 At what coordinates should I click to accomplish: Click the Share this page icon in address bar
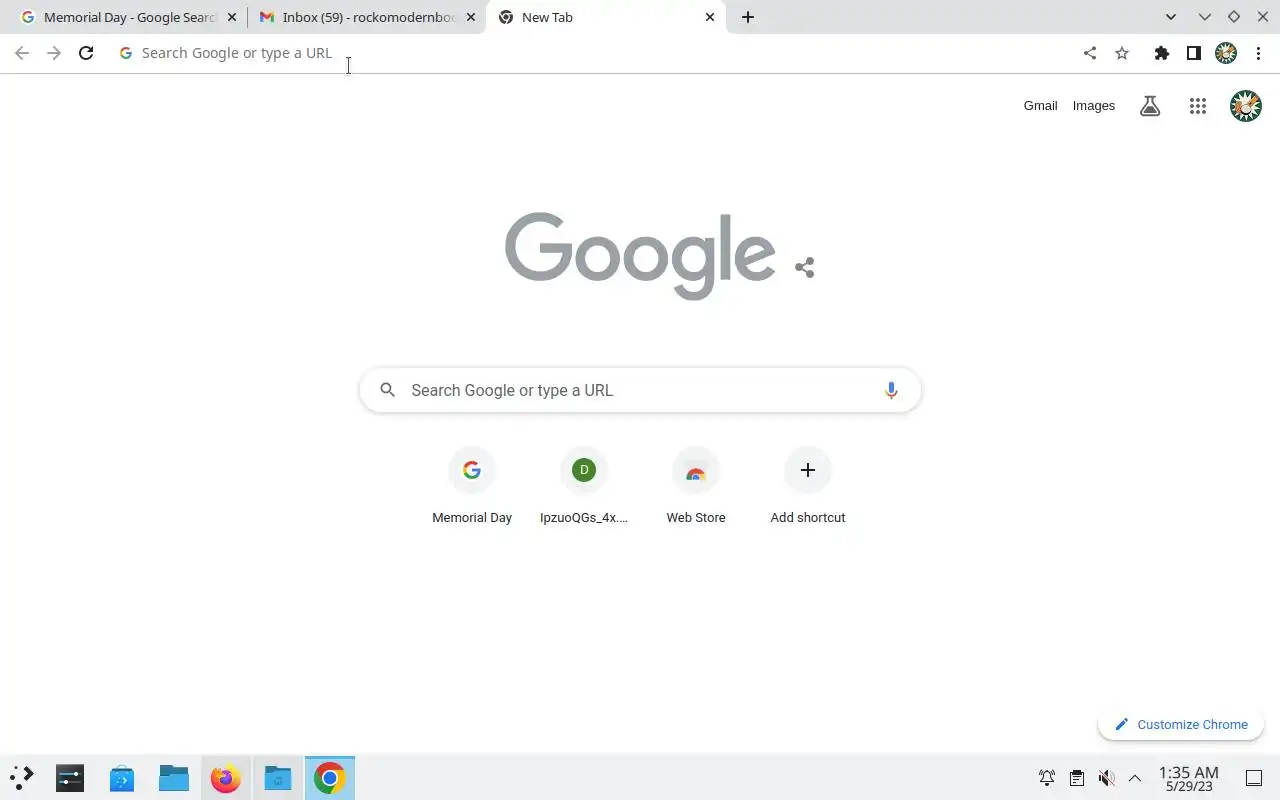click(1090, 53)
